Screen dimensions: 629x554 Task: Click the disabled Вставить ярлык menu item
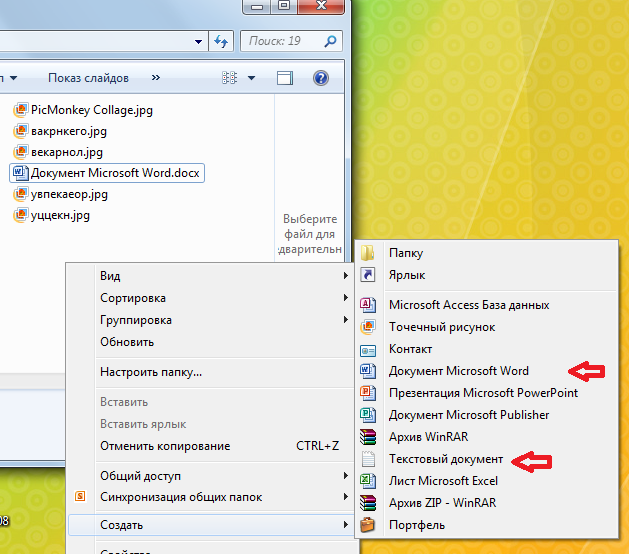click(x=211, y=424)
